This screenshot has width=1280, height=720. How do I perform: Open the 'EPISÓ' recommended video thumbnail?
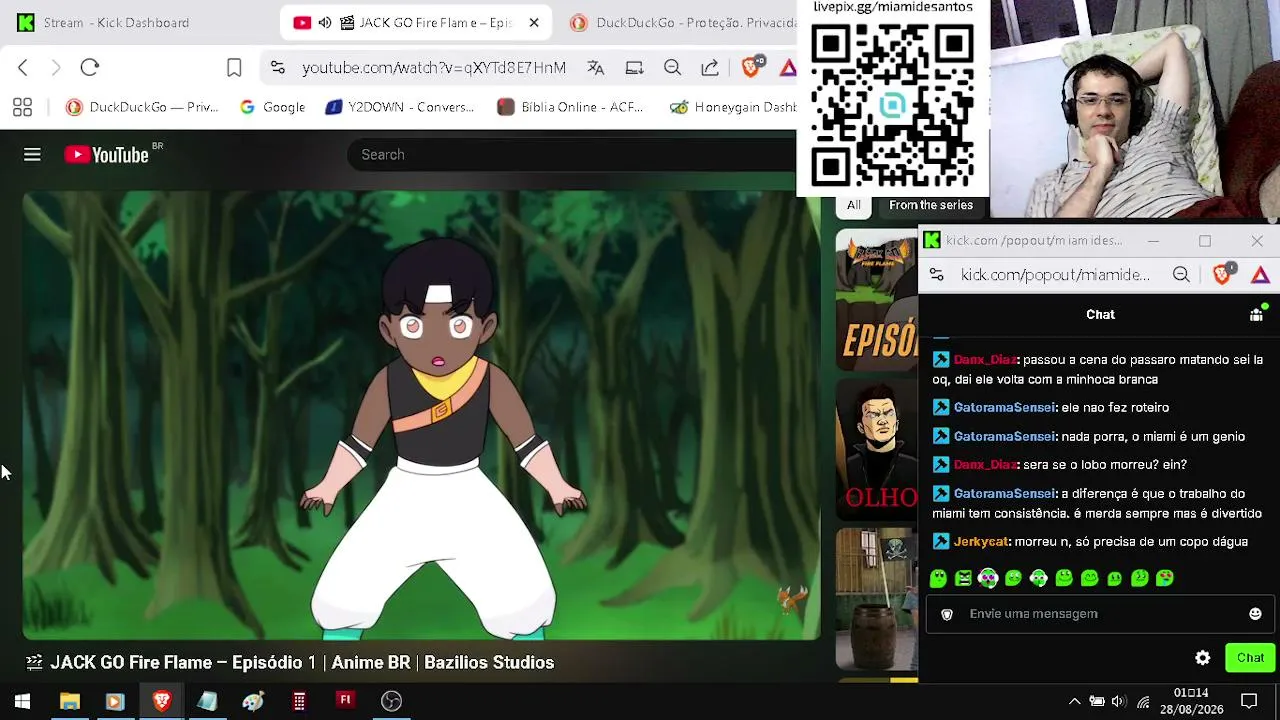coord(877,300)
